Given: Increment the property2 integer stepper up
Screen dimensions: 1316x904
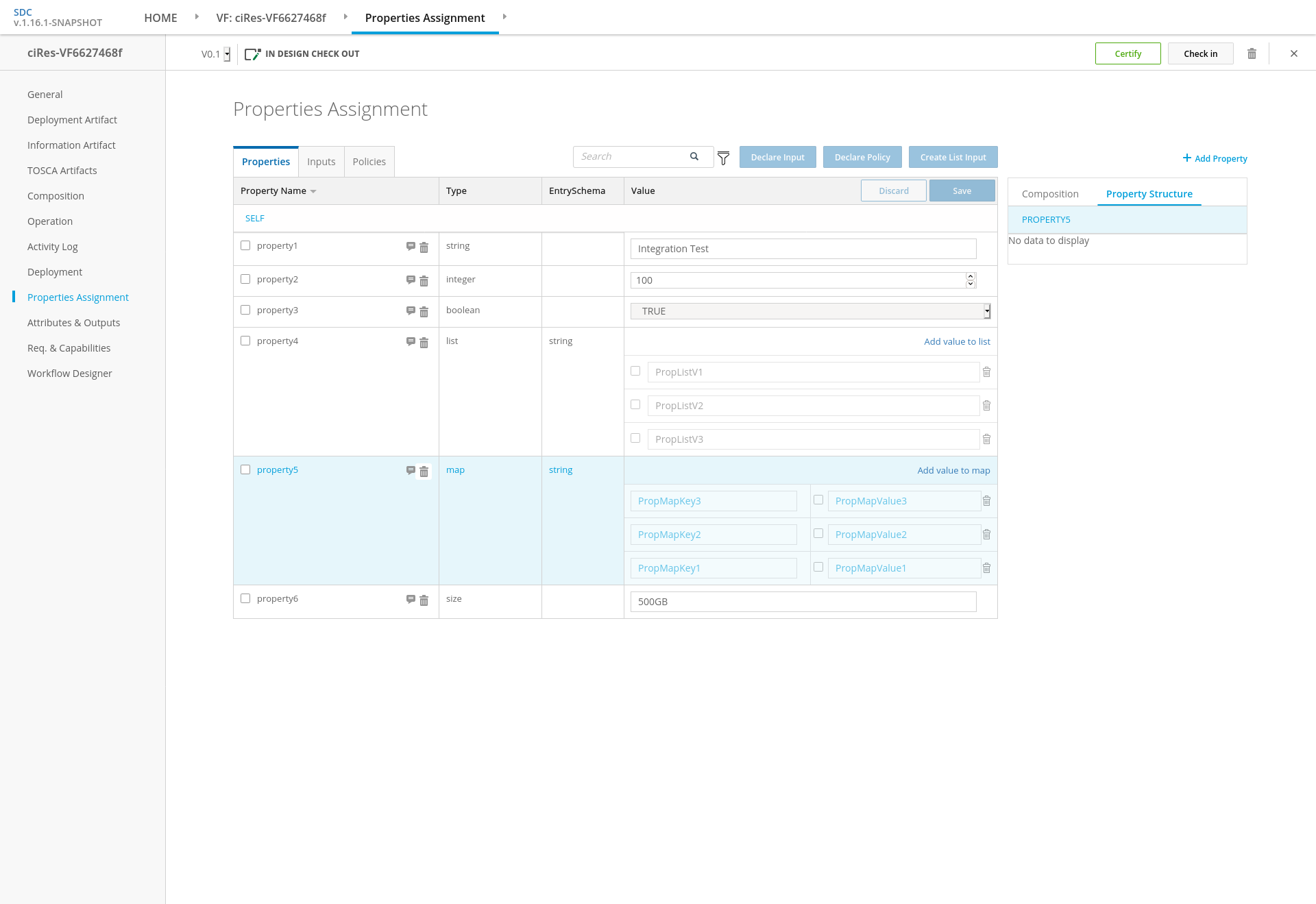Looking at the screenshot, I should (971, 276).
